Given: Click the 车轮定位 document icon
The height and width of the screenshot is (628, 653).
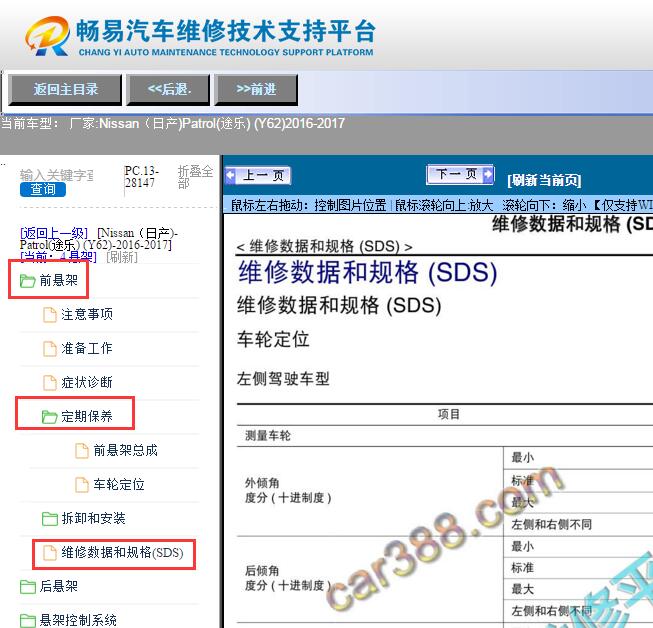Looking at the screenshot, I should (82, 485).
